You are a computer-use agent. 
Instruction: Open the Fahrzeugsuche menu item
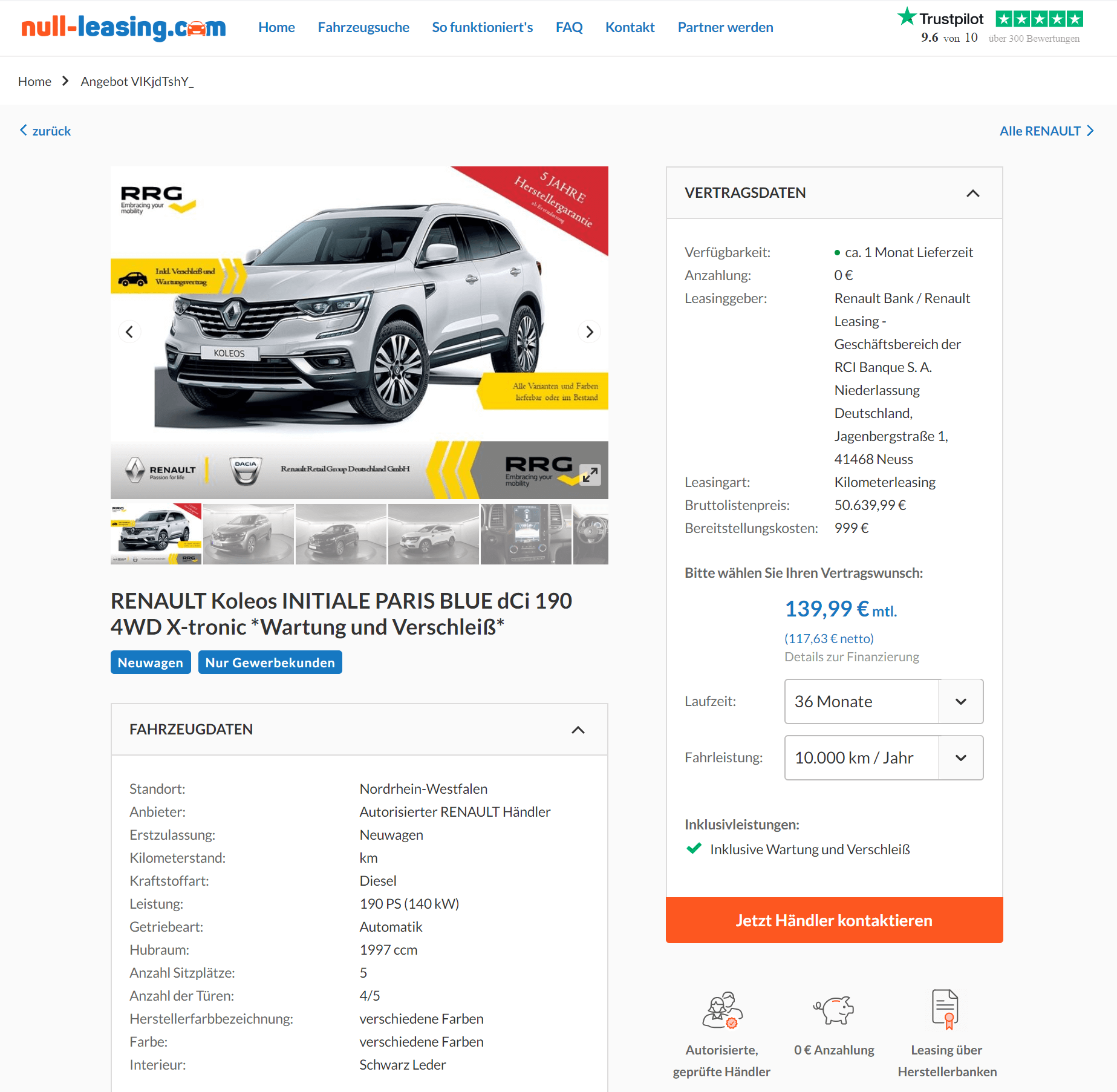pos(363,27)
